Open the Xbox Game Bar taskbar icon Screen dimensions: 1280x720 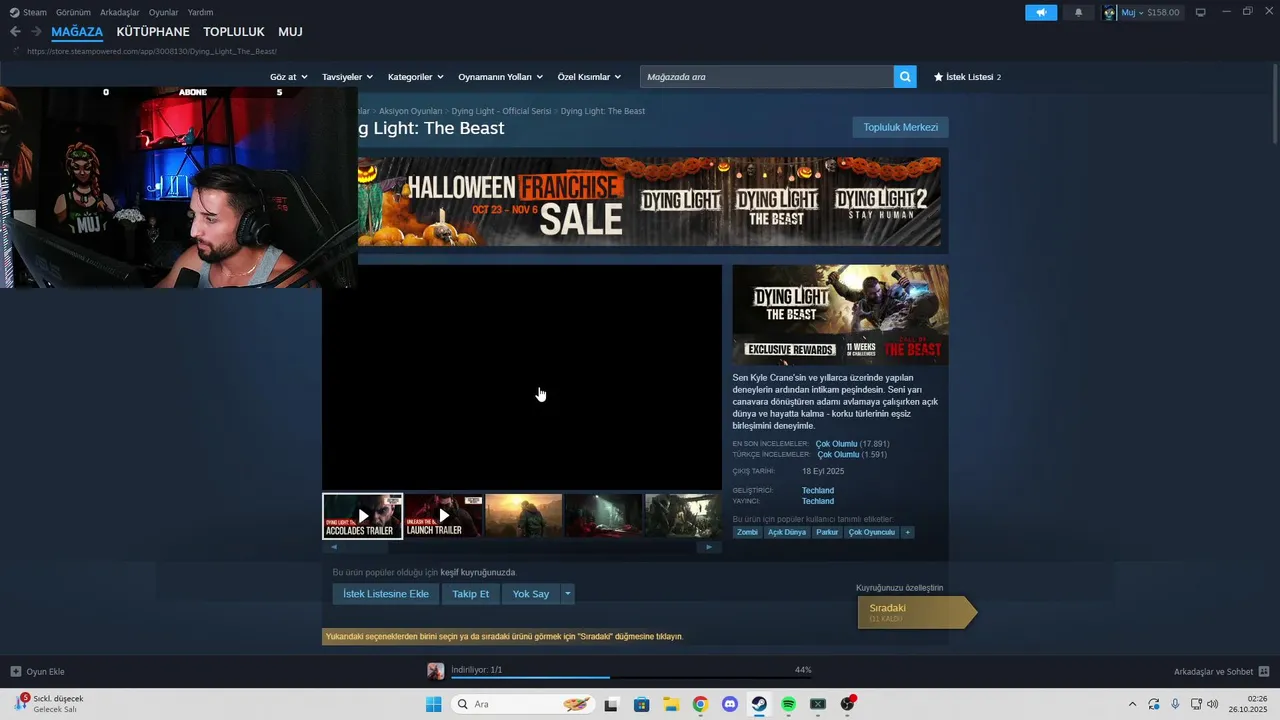[x=818, y=704]
